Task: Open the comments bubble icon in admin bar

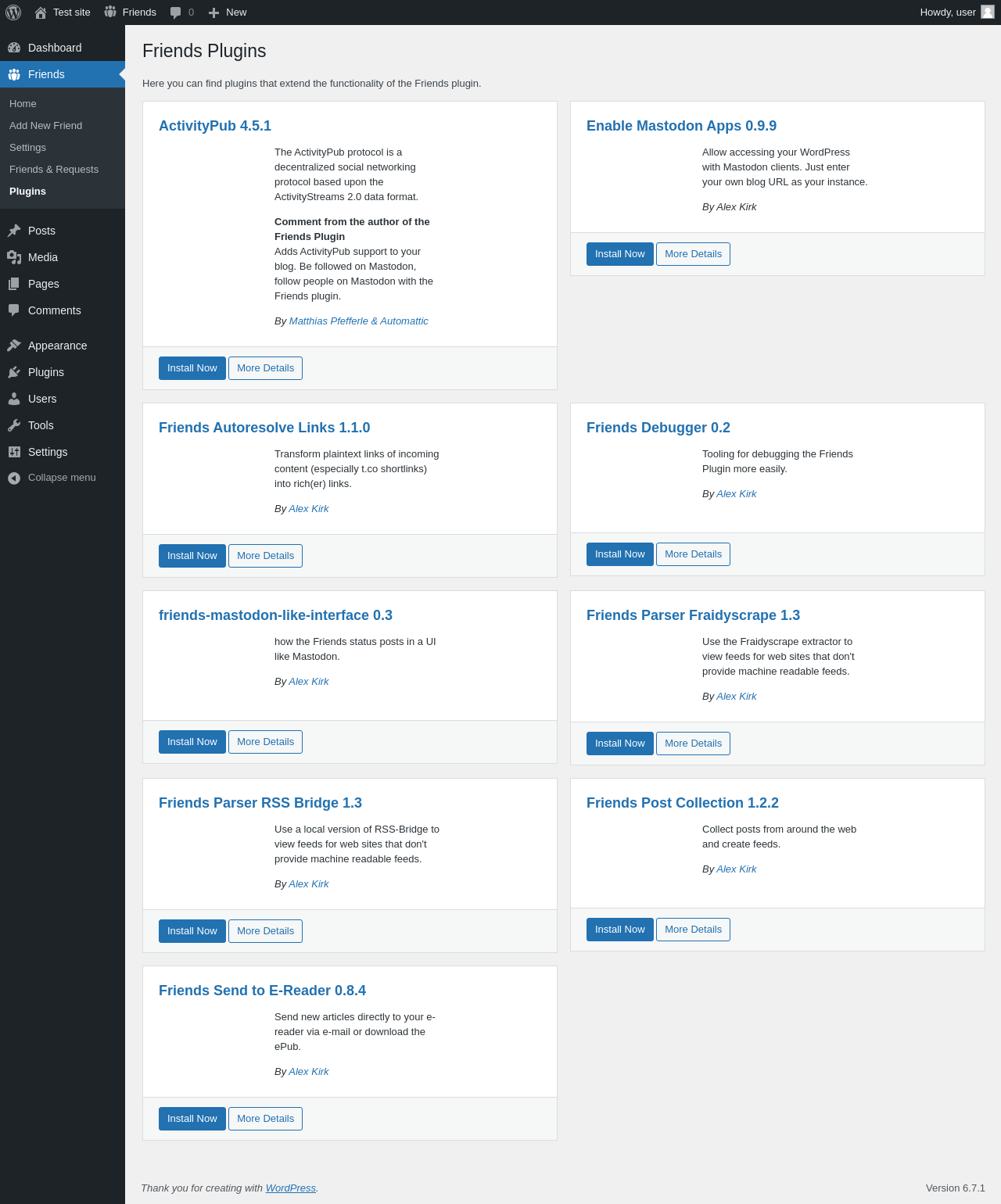Action: pos(176,13)
